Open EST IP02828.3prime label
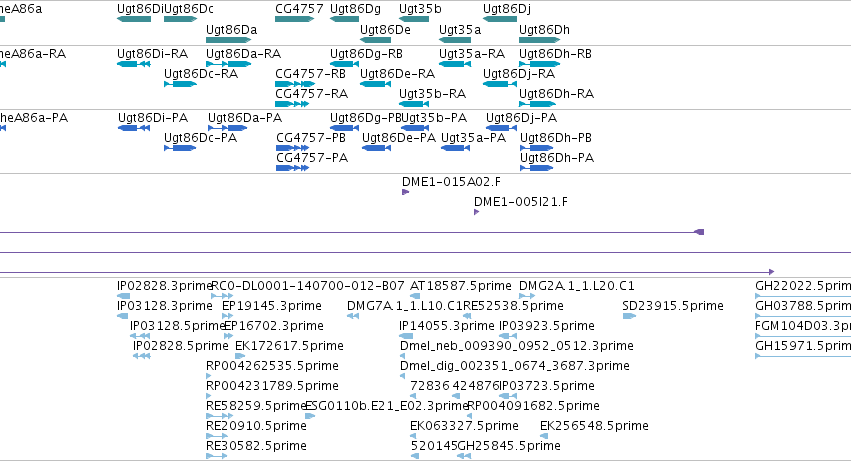This screenshot has width=851, height=461. pyautogui.click(x=165, y=286)
